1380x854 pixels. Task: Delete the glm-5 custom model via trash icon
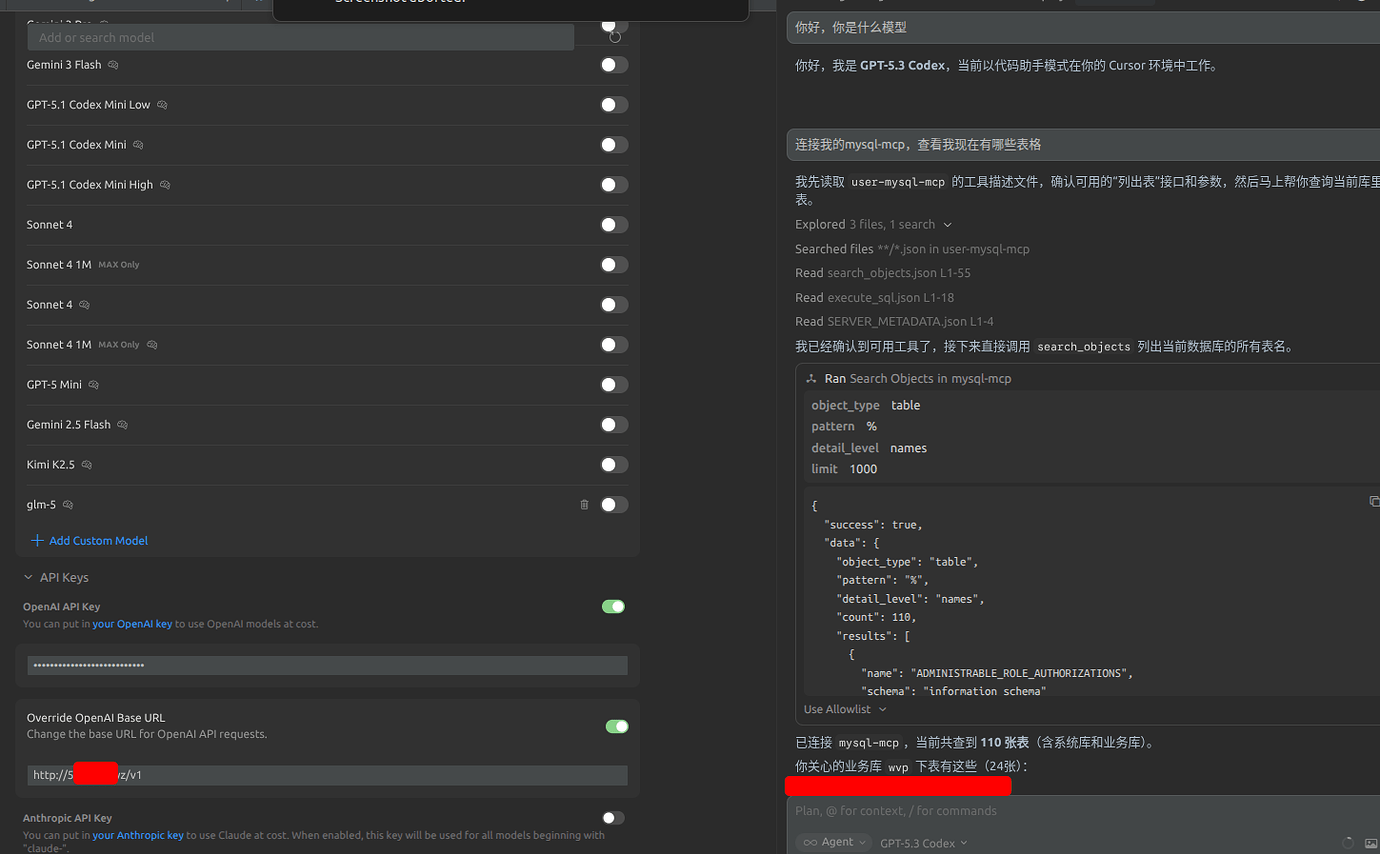click(x=585, y=505)
